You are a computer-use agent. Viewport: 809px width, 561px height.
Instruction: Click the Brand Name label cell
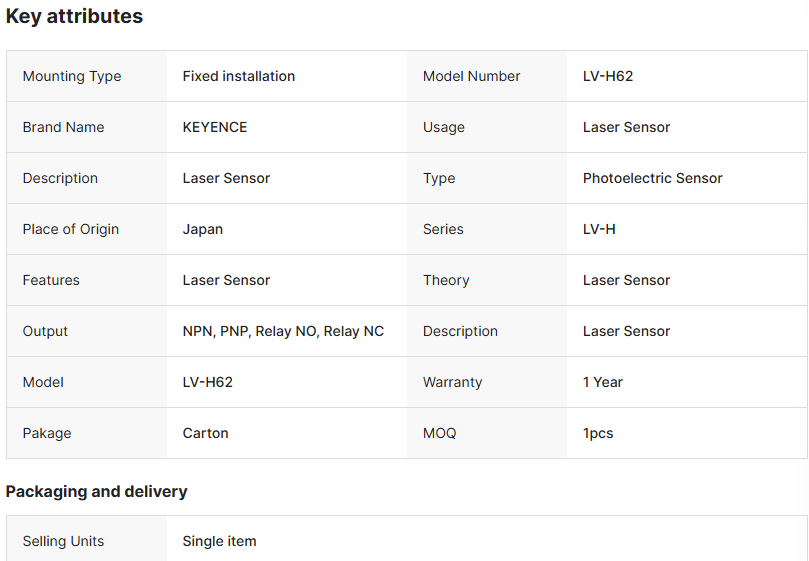[x=63, y=127]
